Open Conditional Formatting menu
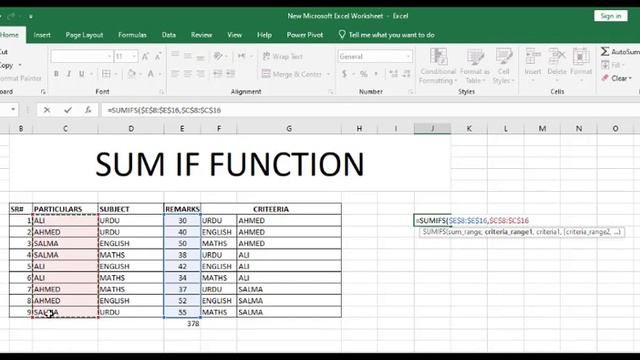This screenshot has height=360, width=640. pyautogui.click(x=438, y=66)
